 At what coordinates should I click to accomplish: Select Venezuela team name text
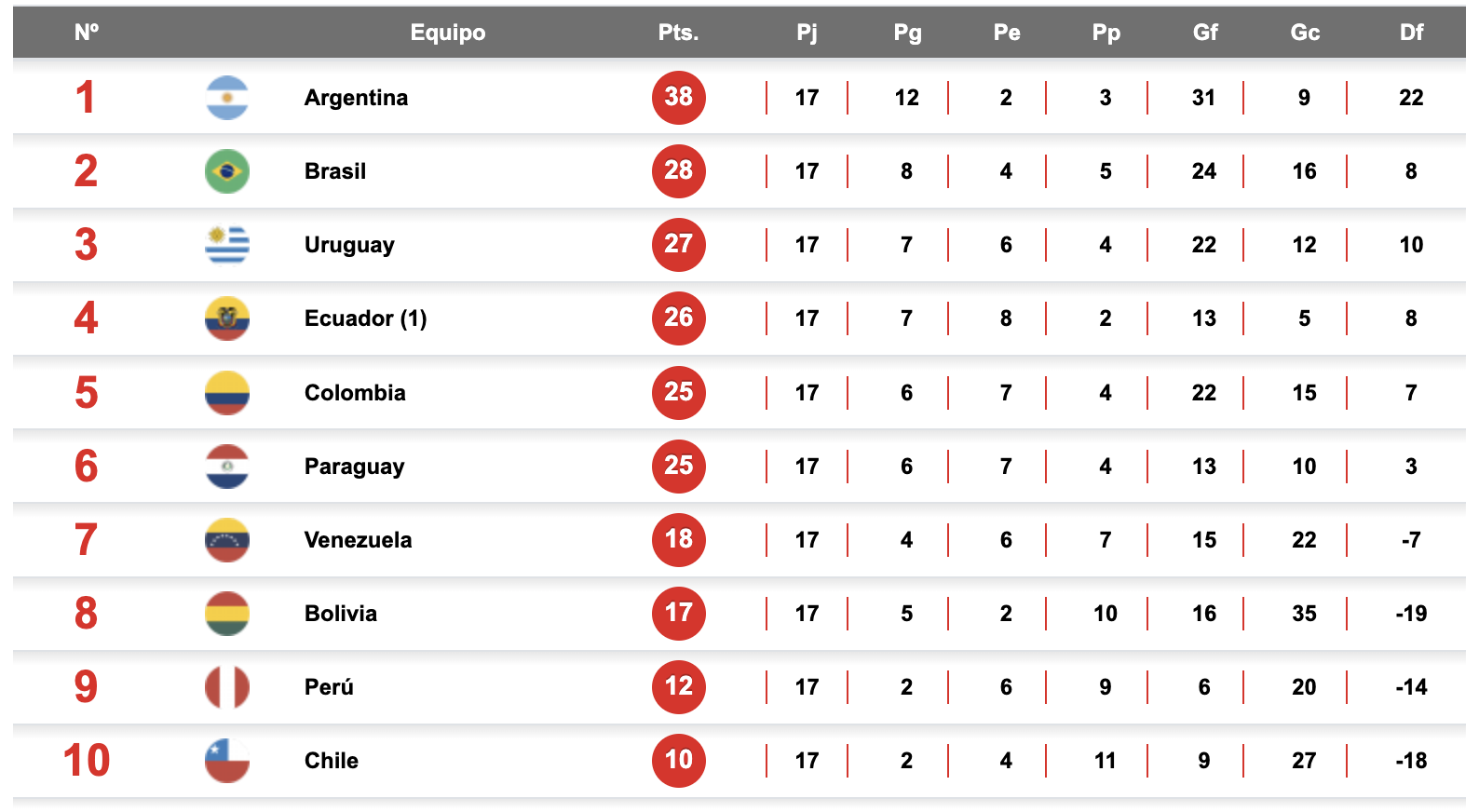coord(358,540)
